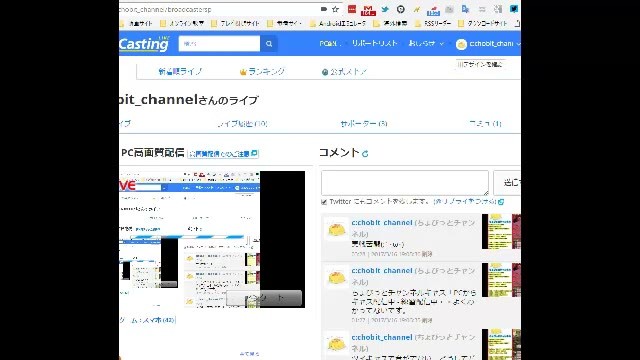
Task: Click the TwitCasting logo
Action: [144, 44]
